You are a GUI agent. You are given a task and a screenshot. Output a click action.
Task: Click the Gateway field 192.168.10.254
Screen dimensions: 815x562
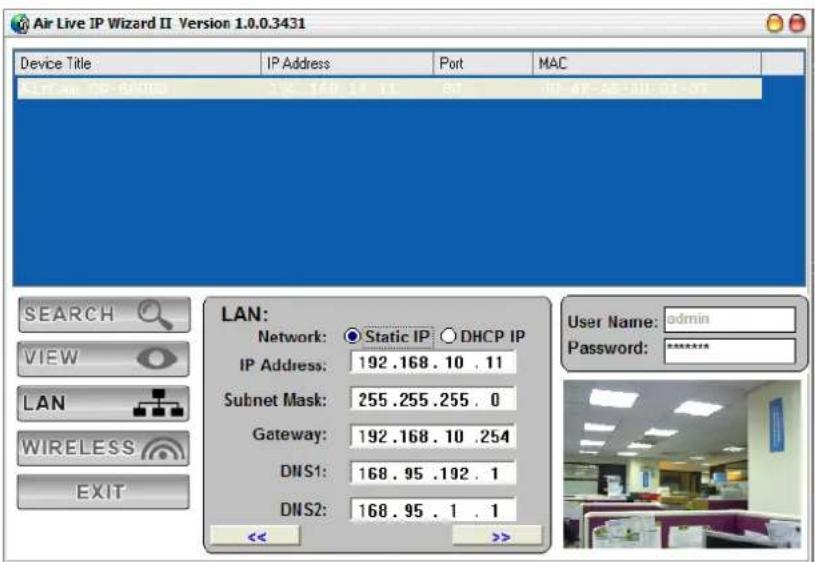point(433,436)
